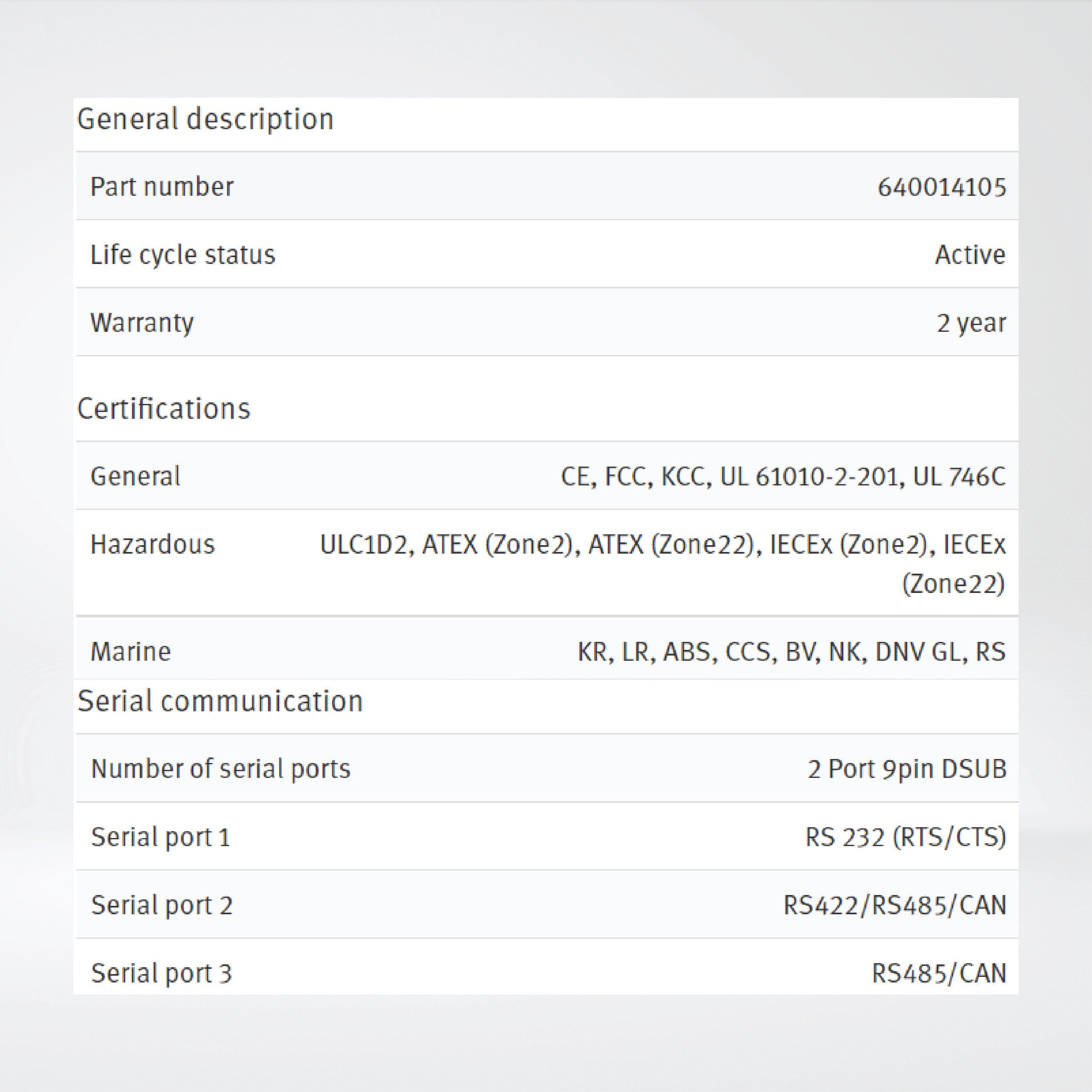Click the General description heading
Screen dimensions: 1092x1092
205,120
